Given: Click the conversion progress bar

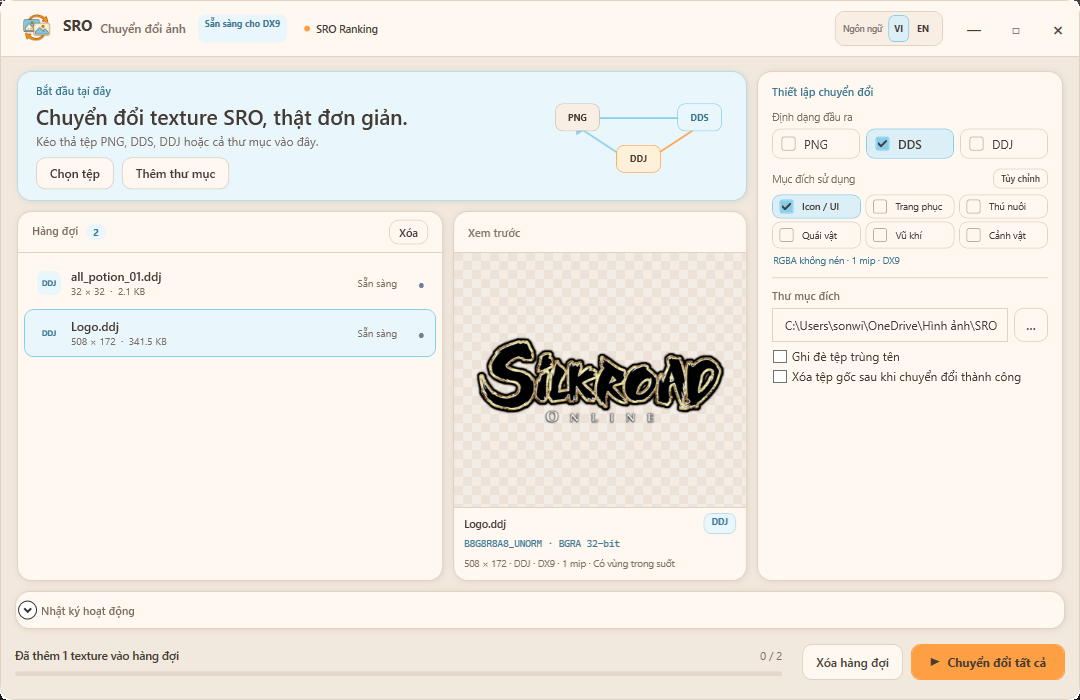Looking at the screenshot, I should (x=399, y=673).
